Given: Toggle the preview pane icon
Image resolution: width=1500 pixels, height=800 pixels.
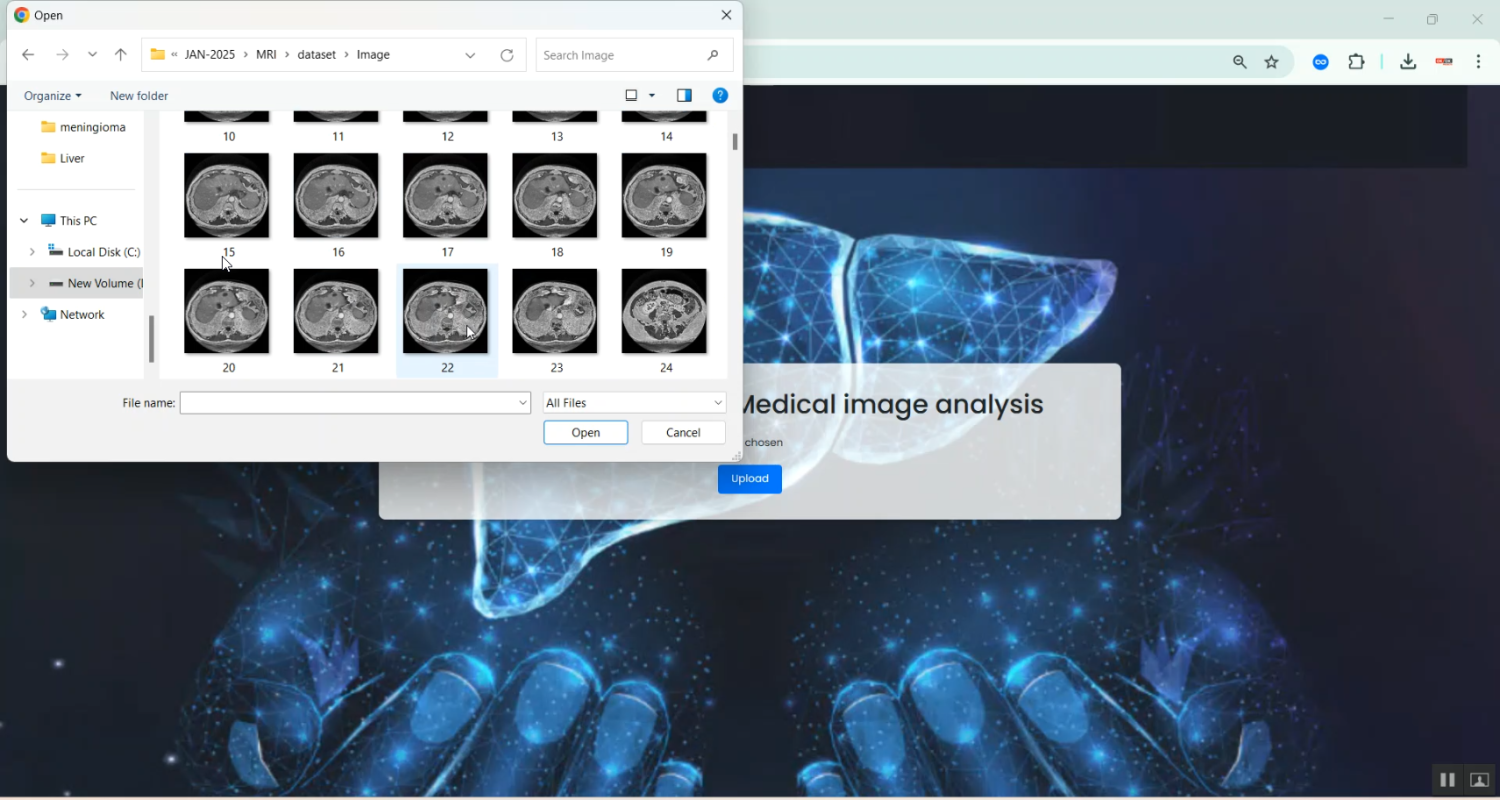Looking at the screenshot, I should click(684, 96).
